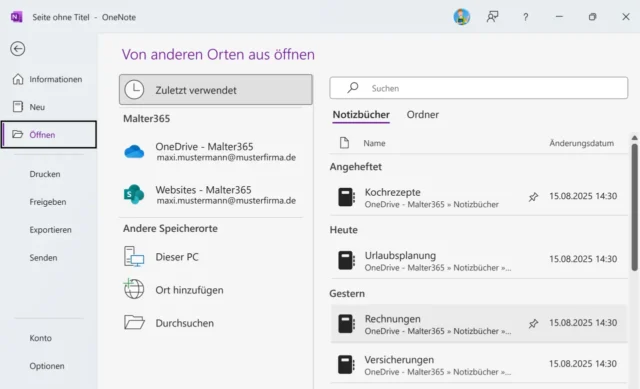
Task: Click the Dieser PC computer icon
Action: point(134,256)
